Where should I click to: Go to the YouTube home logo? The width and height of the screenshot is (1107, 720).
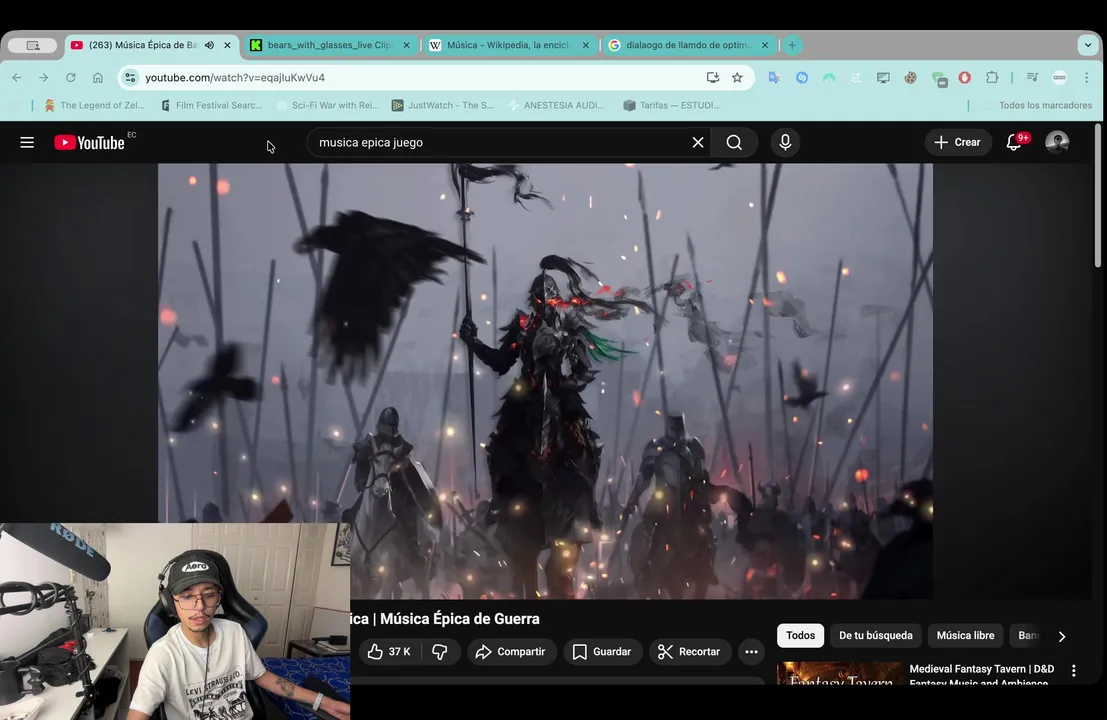coord(90,143)
